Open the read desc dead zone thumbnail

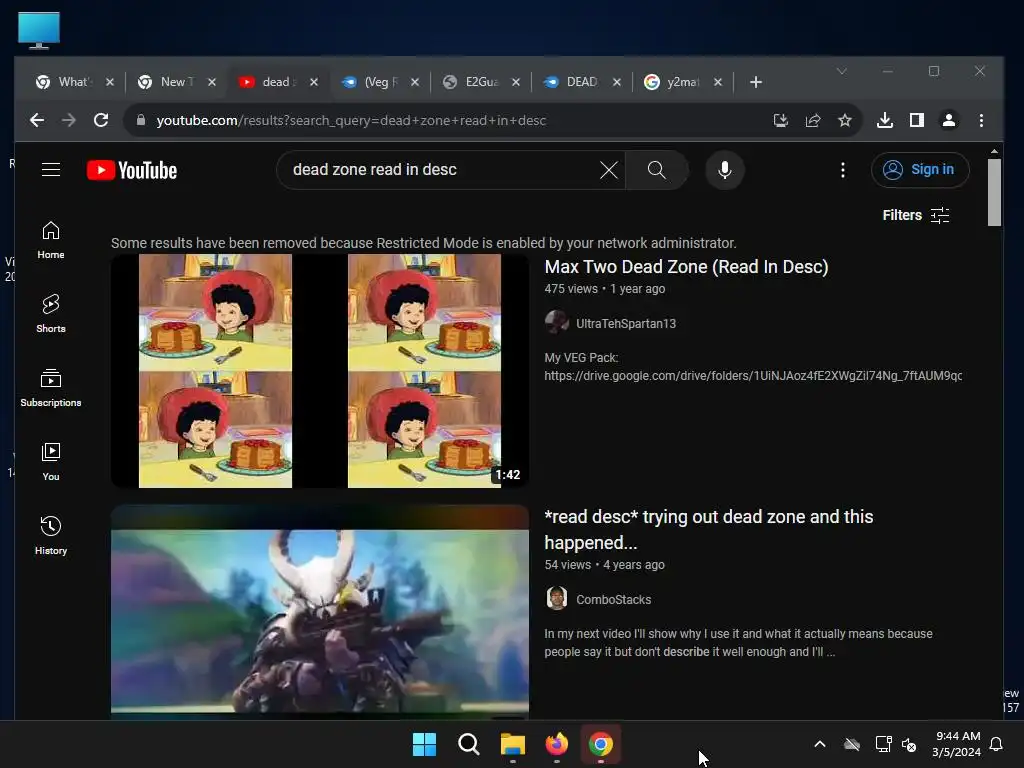(x=320, y=611)
